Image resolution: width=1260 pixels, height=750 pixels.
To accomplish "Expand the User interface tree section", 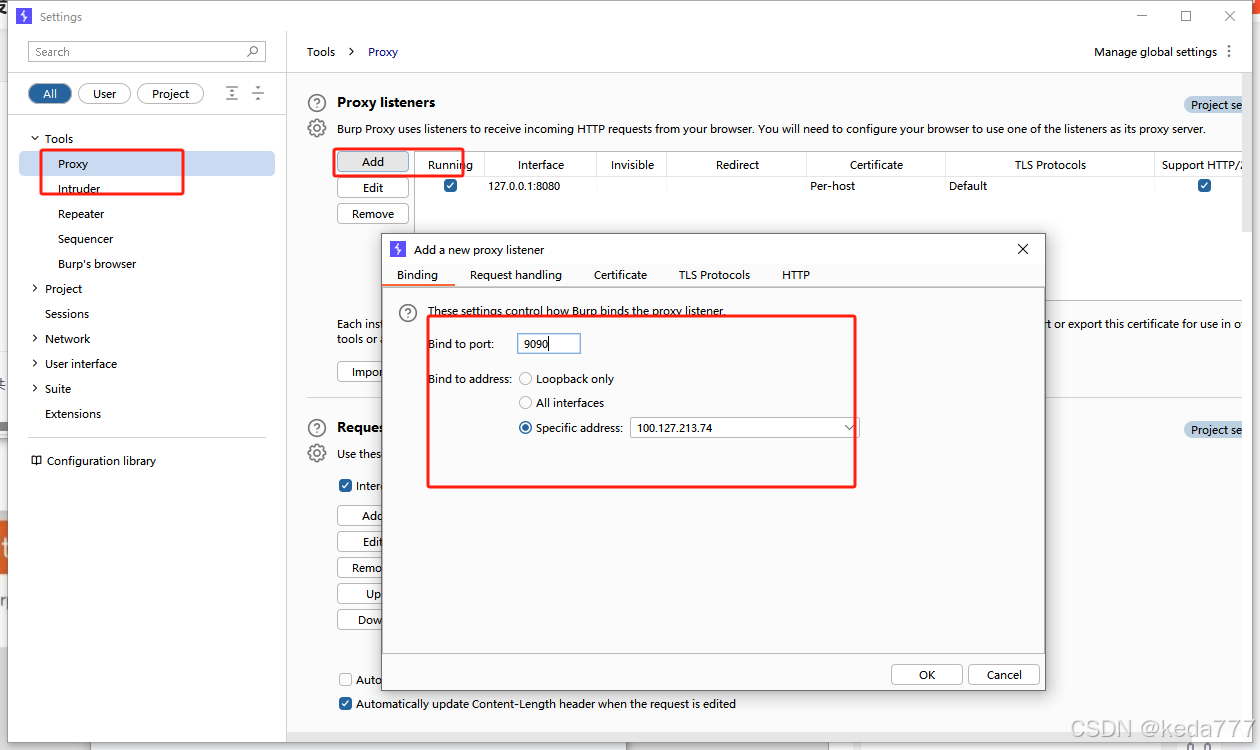I will [35, 364].
